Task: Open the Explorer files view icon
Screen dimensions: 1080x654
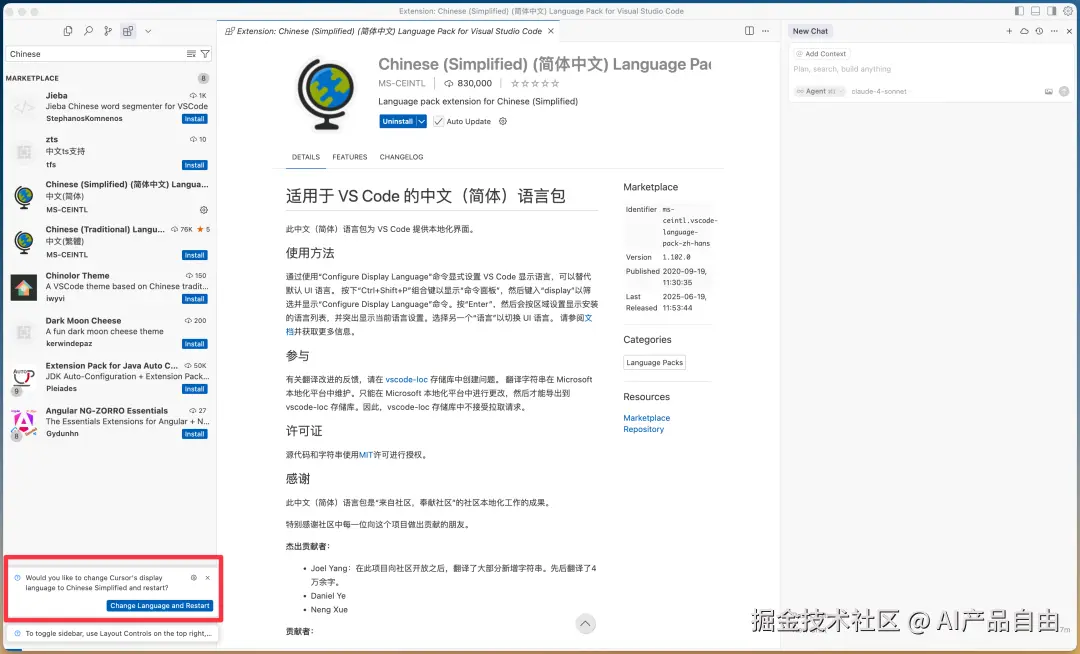Action: click(x=68, y=31)
